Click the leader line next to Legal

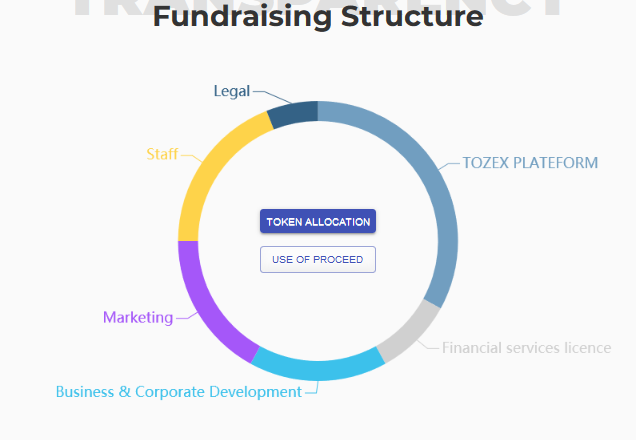coord(272,97)
